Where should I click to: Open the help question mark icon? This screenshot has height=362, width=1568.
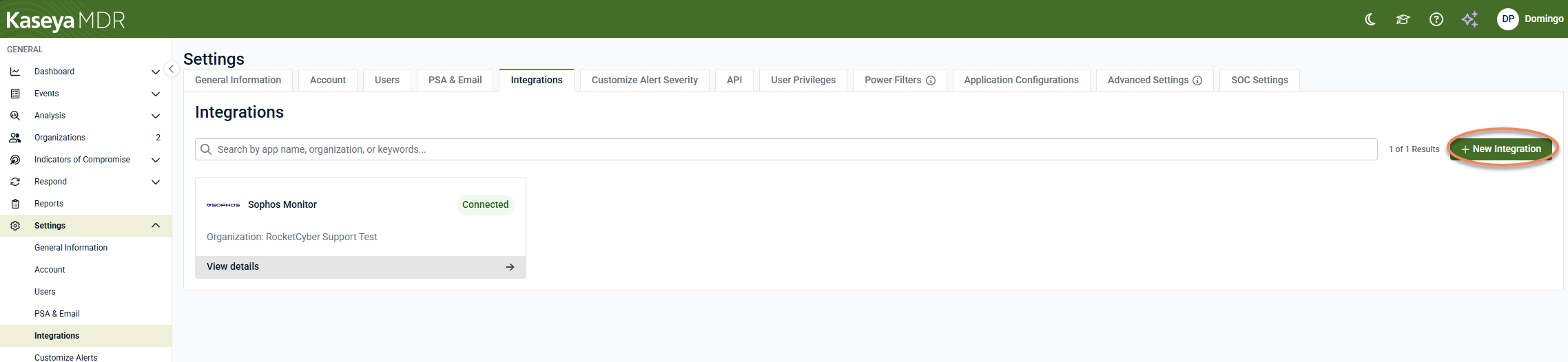click(x=1436, y=19)
